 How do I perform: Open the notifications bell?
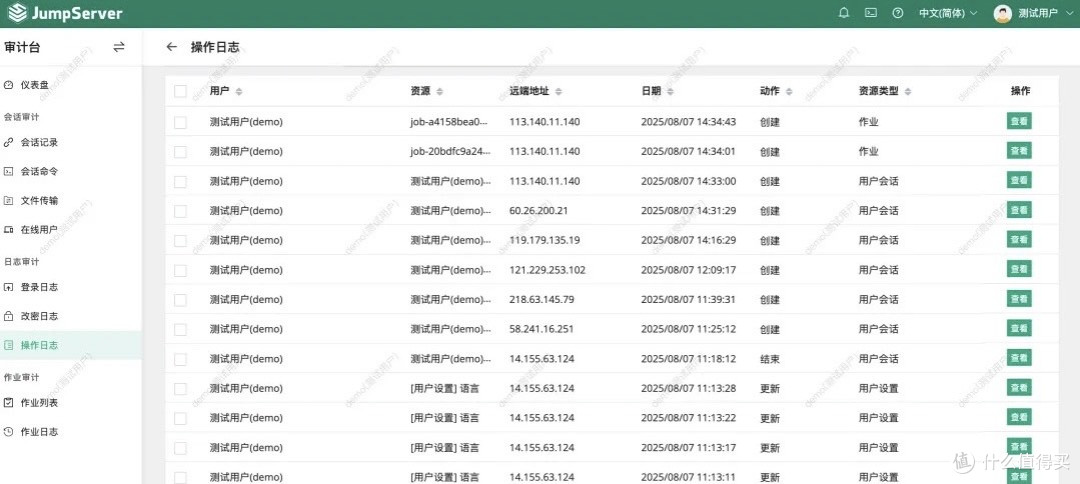pyautogui.click(x=844, y=13)
